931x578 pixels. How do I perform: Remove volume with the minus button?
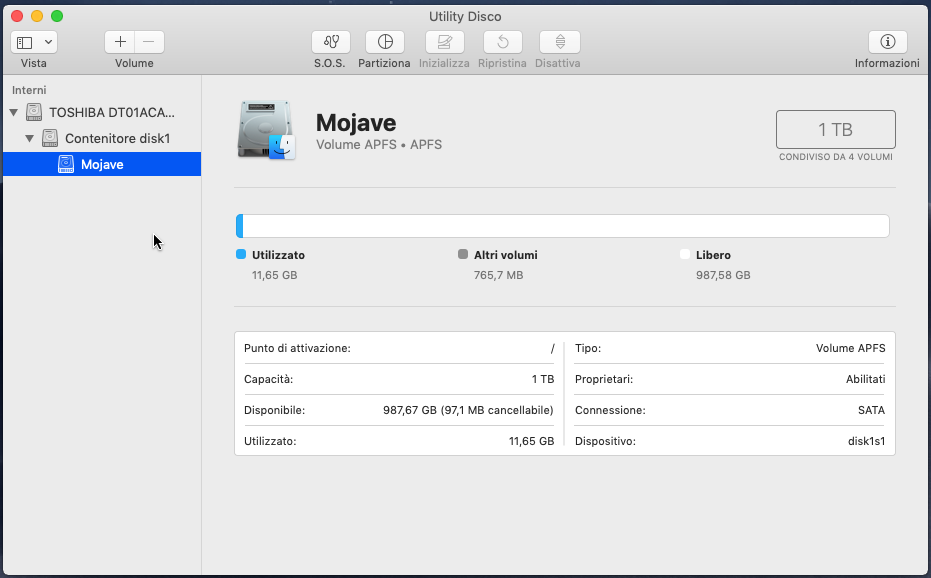pyautogui.click(x=149, y=42)
